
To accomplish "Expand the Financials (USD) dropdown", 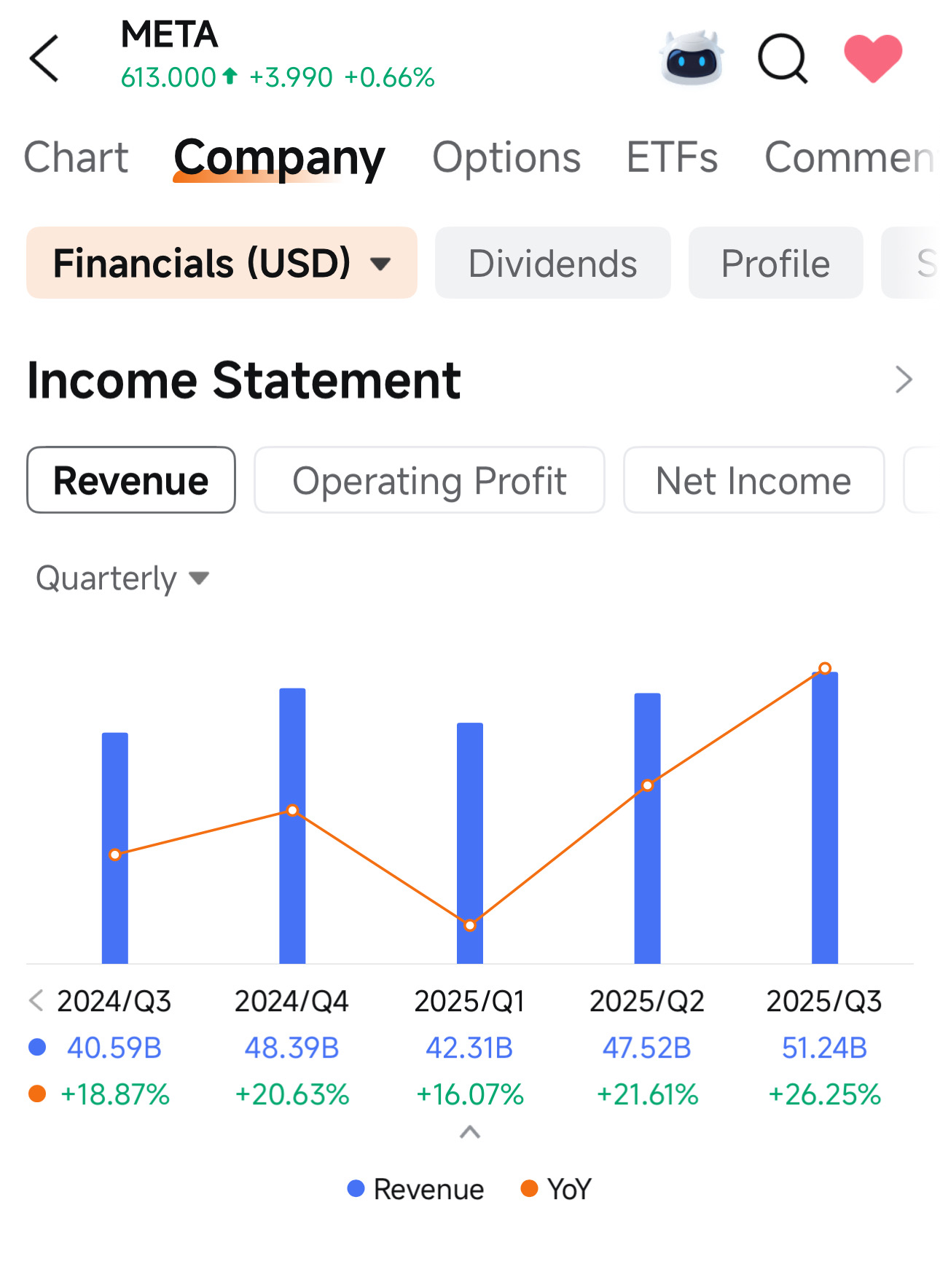I will (222, 263).
